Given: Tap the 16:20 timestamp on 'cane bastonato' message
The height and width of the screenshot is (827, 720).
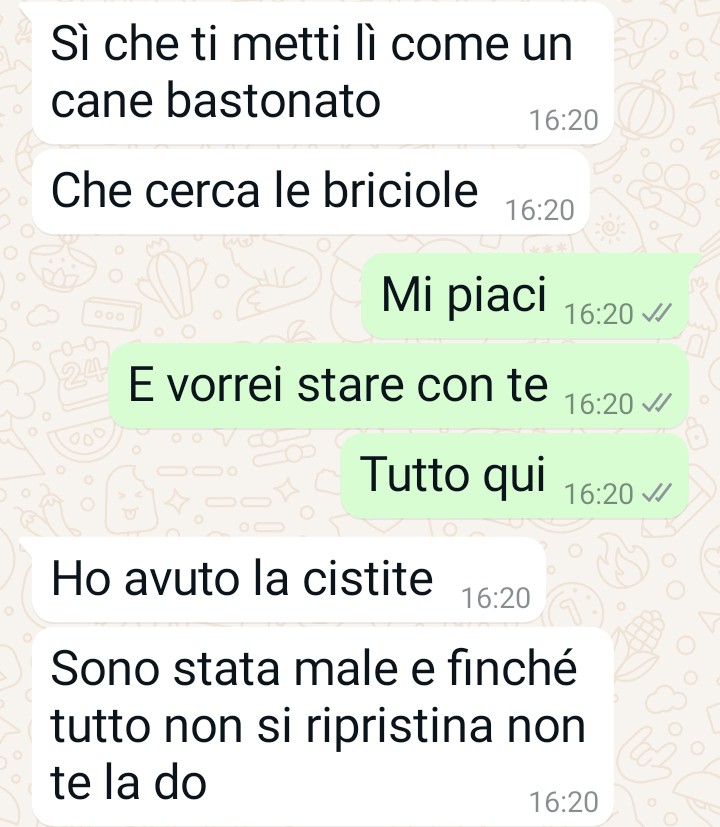Looking at the screenshot, I should coord(564,120).
